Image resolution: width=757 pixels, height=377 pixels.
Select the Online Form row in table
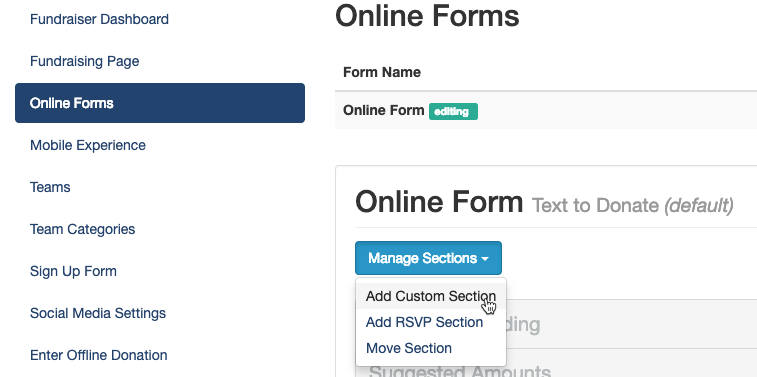click(546, 111)
